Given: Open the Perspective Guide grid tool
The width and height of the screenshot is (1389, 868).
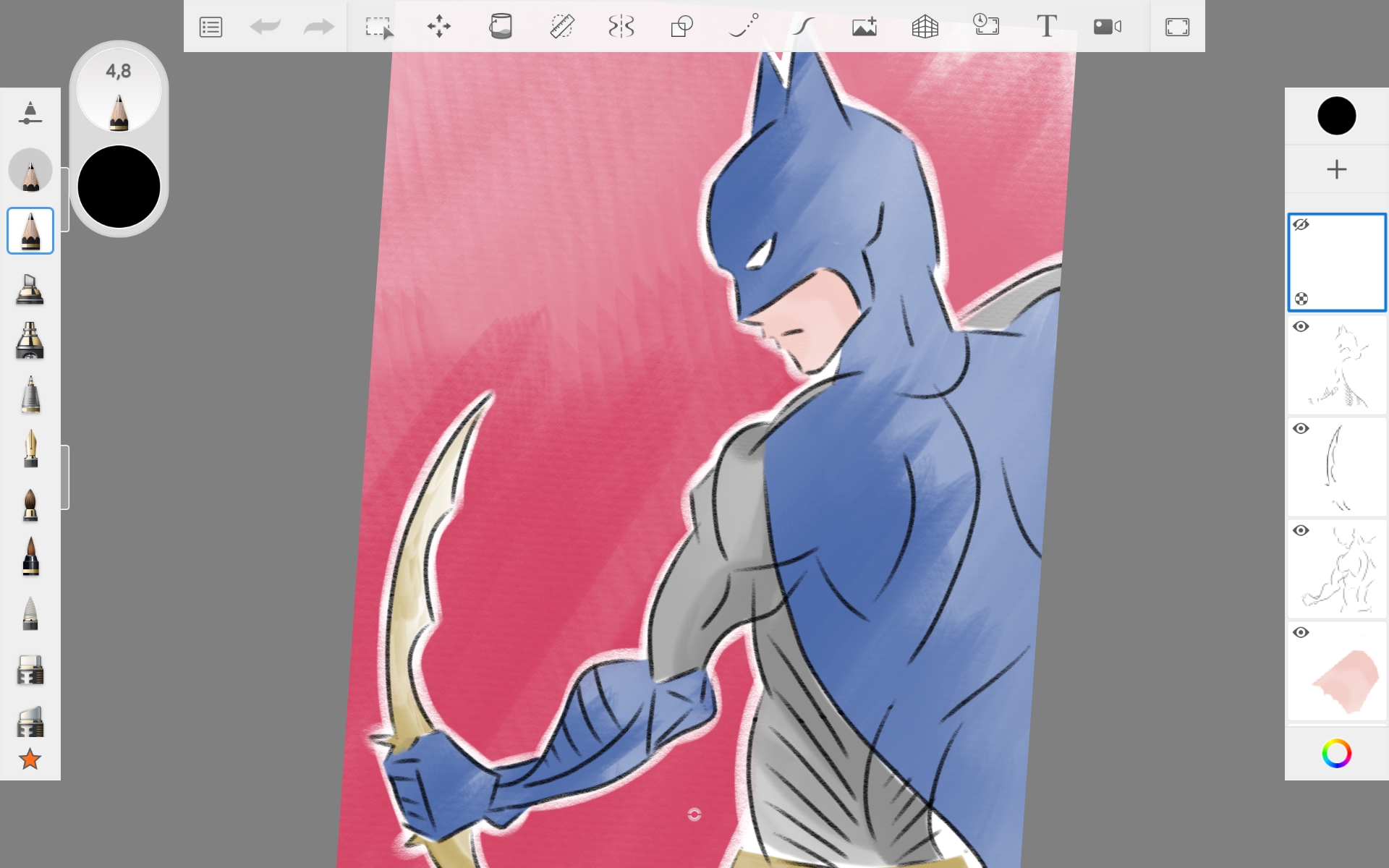Looking at the screenshot, I should 925,27.
